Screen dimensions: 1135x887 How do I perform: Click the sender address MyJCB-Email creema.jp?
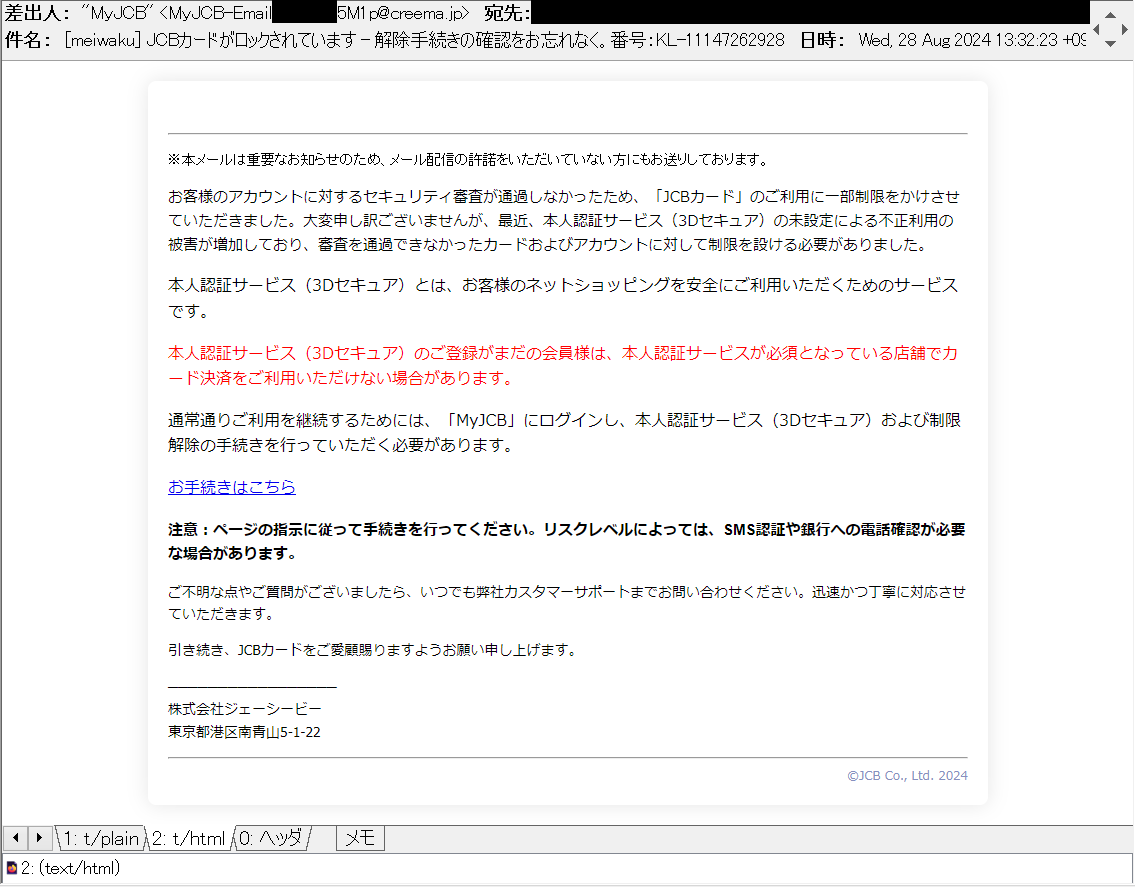point(314,13)
